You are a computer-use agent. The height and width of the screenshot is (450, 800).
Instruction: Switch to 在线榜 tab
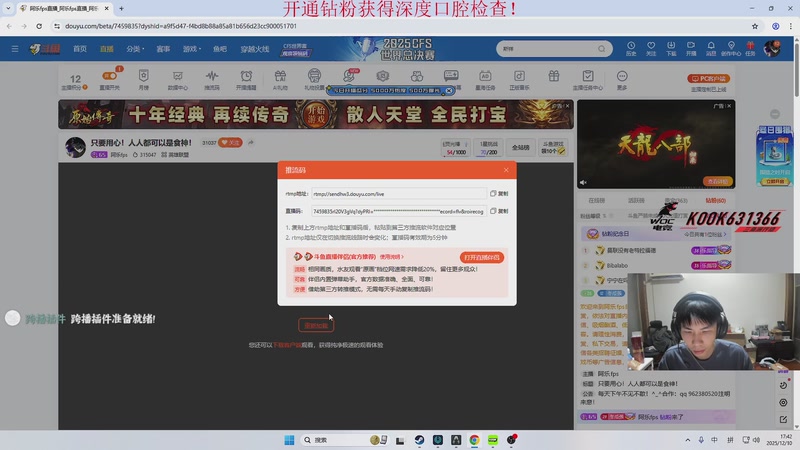pyautogui.click(x=596, y=201)
